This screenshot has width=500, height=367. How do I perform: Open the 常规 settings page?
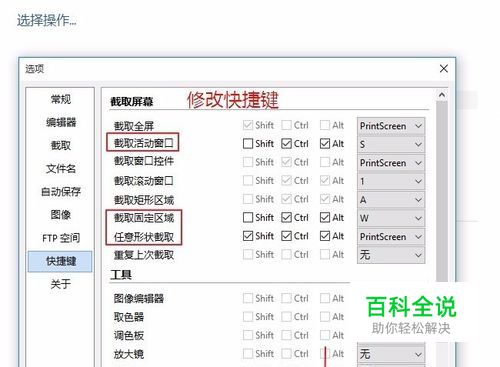point(61,99)
